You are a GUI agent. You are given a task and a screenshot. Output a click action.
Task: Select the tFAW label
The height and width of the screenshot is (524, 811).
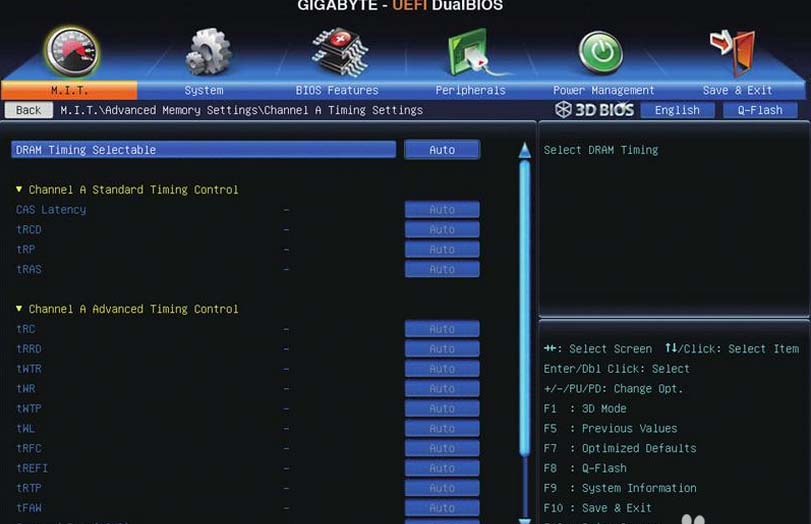pos(28,508)
